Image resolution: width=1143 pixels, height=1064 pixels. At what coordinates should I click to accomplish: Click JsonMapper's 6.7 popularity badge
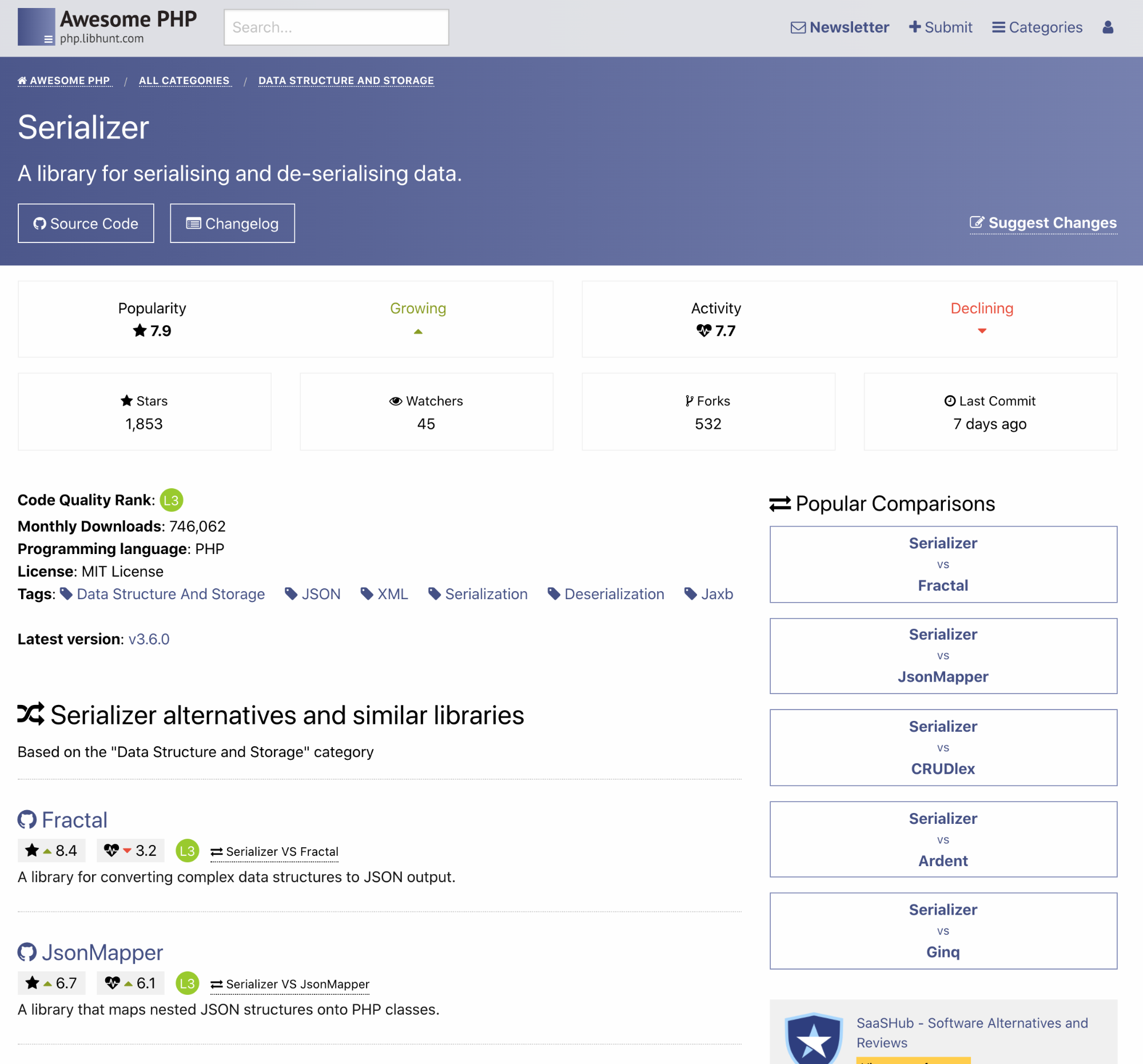pyautogui.click(x=51, y=983)
